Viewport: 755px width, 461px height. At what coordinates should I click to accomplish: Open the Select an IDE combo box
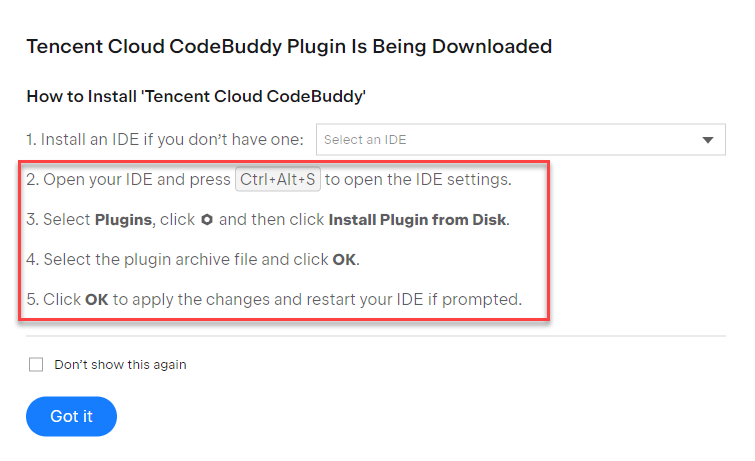pyautogui.click(x=520, y=140)
